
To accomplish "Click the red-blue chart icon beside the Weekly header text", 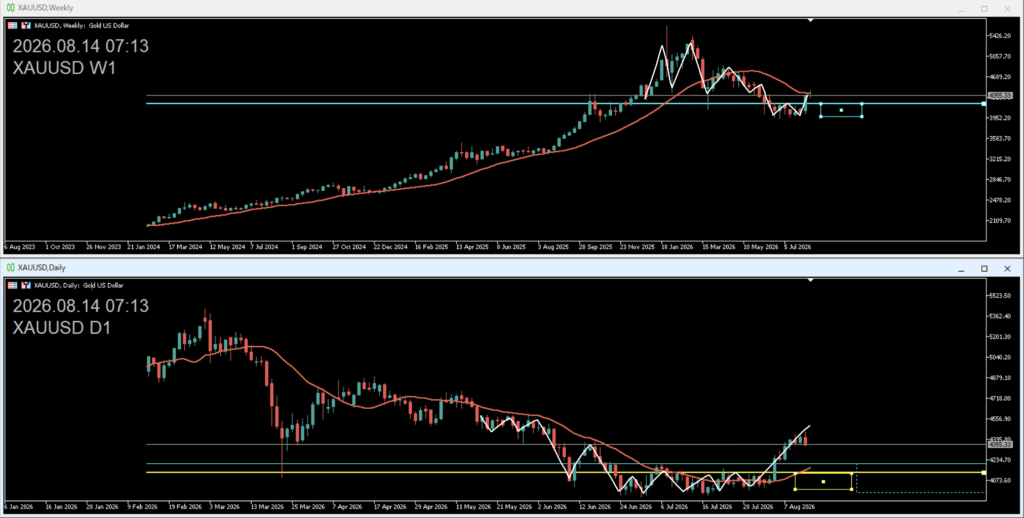I will (x=26, y=25).
